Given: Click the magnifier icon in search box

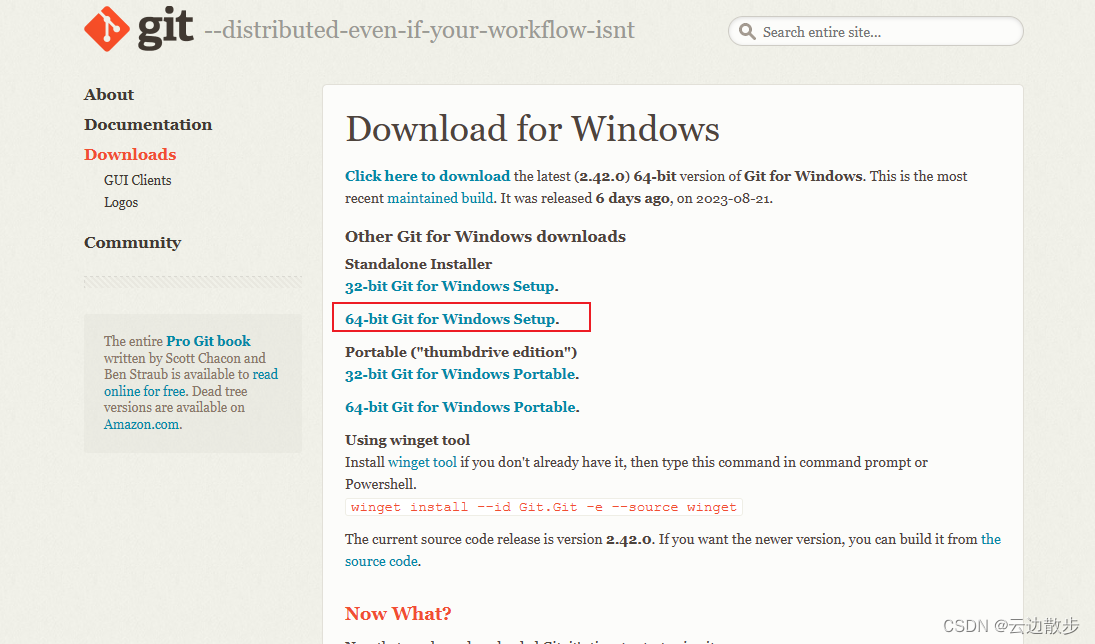Looking at the screenshot, I should tap(747, 31).
